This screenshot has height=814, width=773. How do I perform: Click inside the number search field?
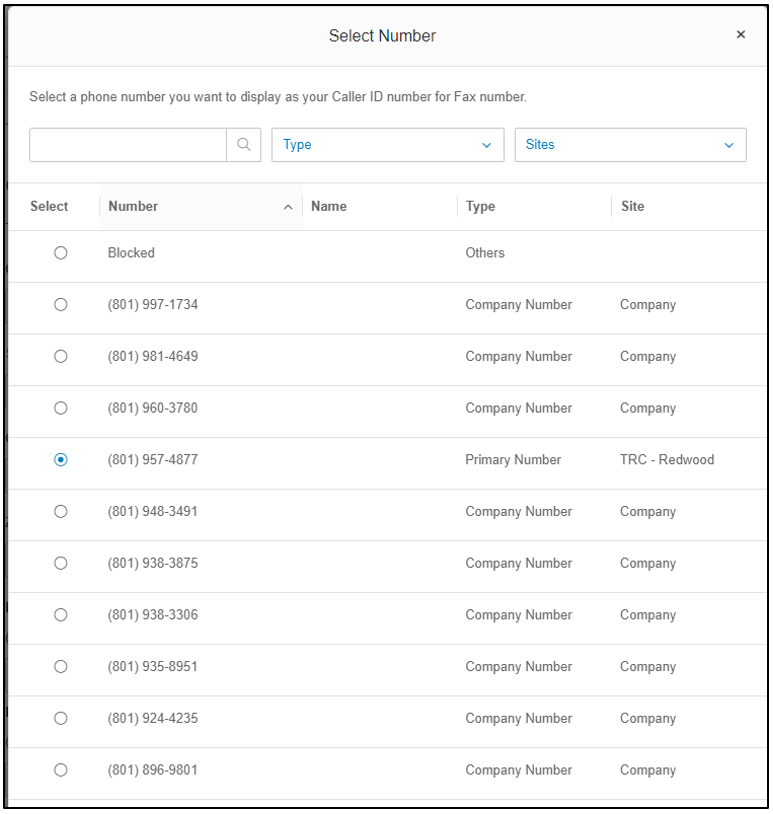128,144
